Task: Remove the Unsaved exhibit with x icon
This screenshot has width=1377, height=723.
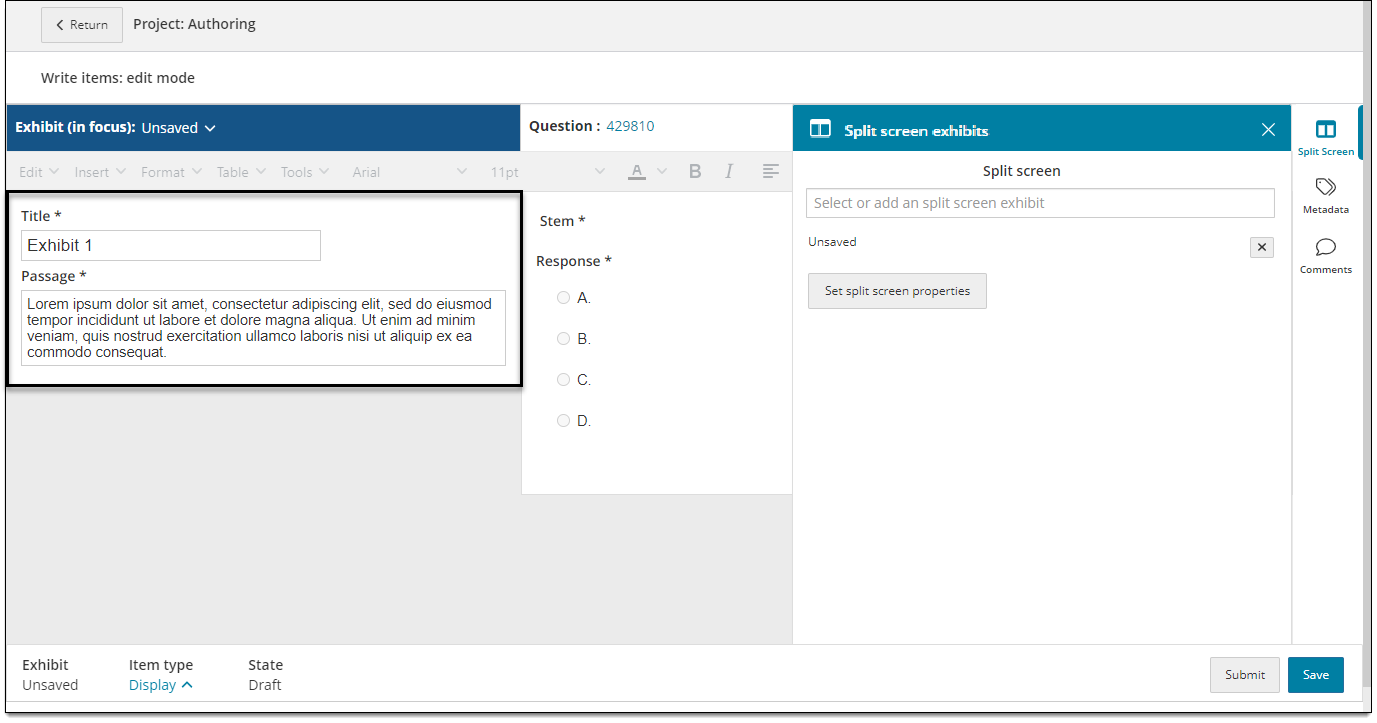Action: pyautogui.click(x=1261, y=247)
